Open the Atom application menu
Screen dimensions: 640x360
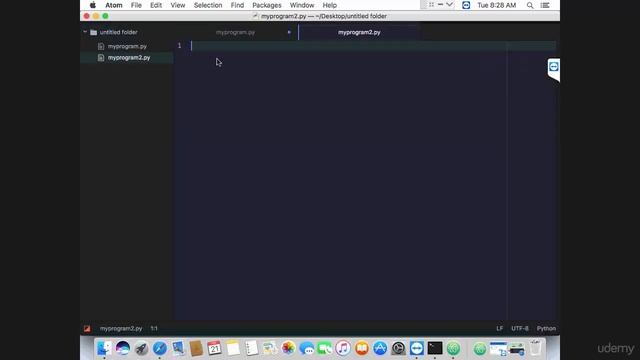[x=113, y=5]
